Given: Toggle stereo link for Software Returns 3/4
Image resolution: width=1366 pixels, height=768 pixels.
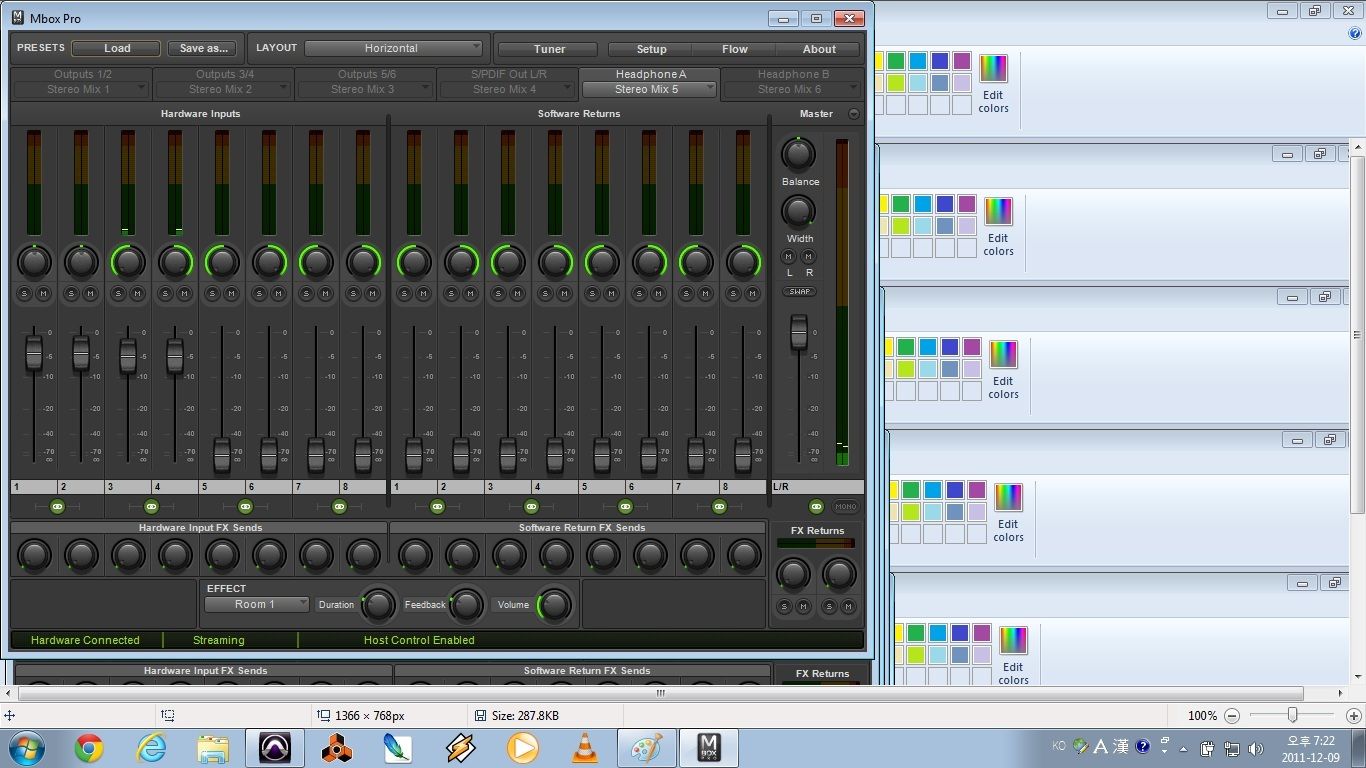Looking at the screenshot, I should pyautogui.click(x=531, y=507).
